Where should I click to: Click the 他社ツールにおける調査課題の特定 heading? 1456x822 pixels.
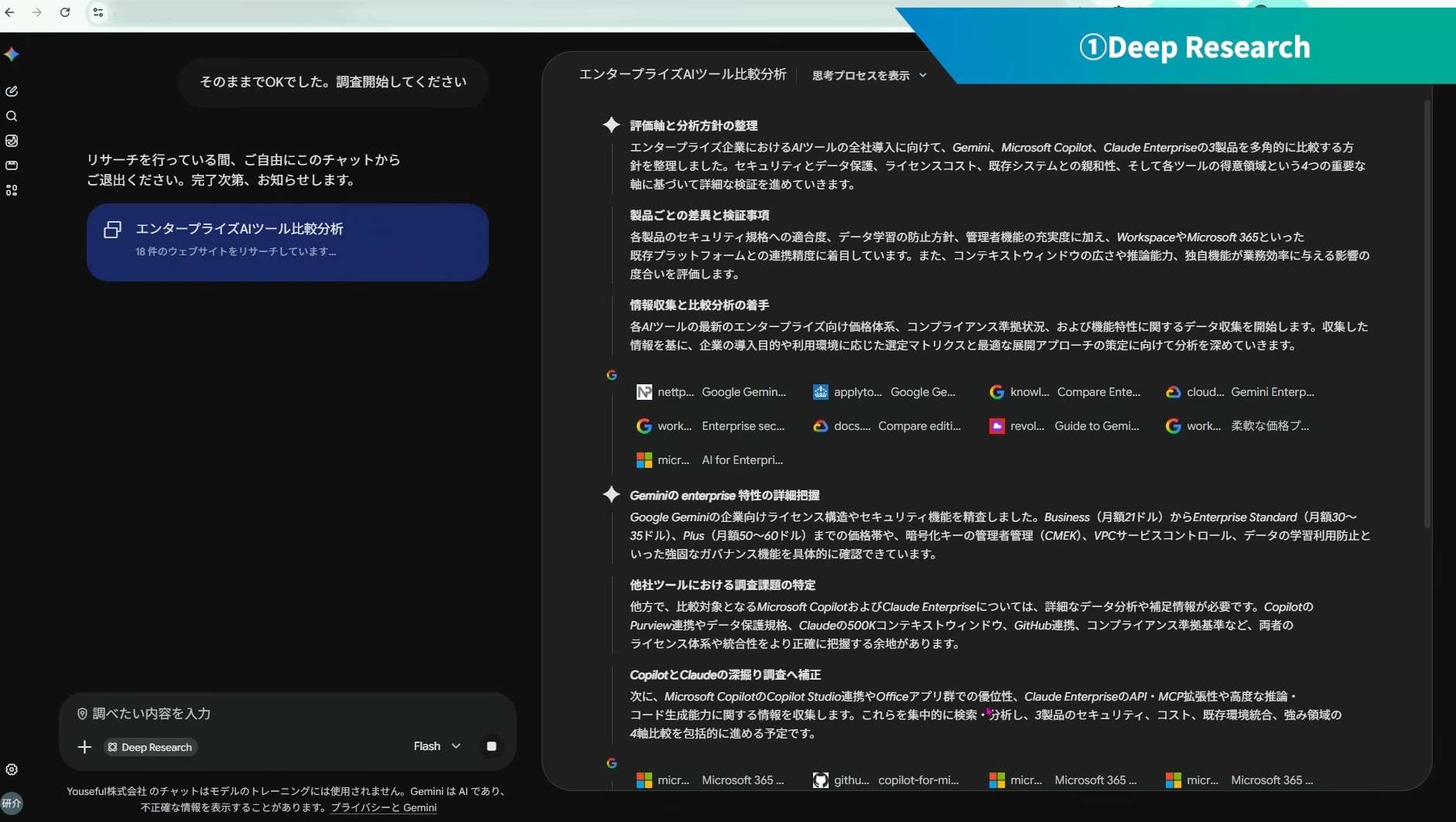723,585
